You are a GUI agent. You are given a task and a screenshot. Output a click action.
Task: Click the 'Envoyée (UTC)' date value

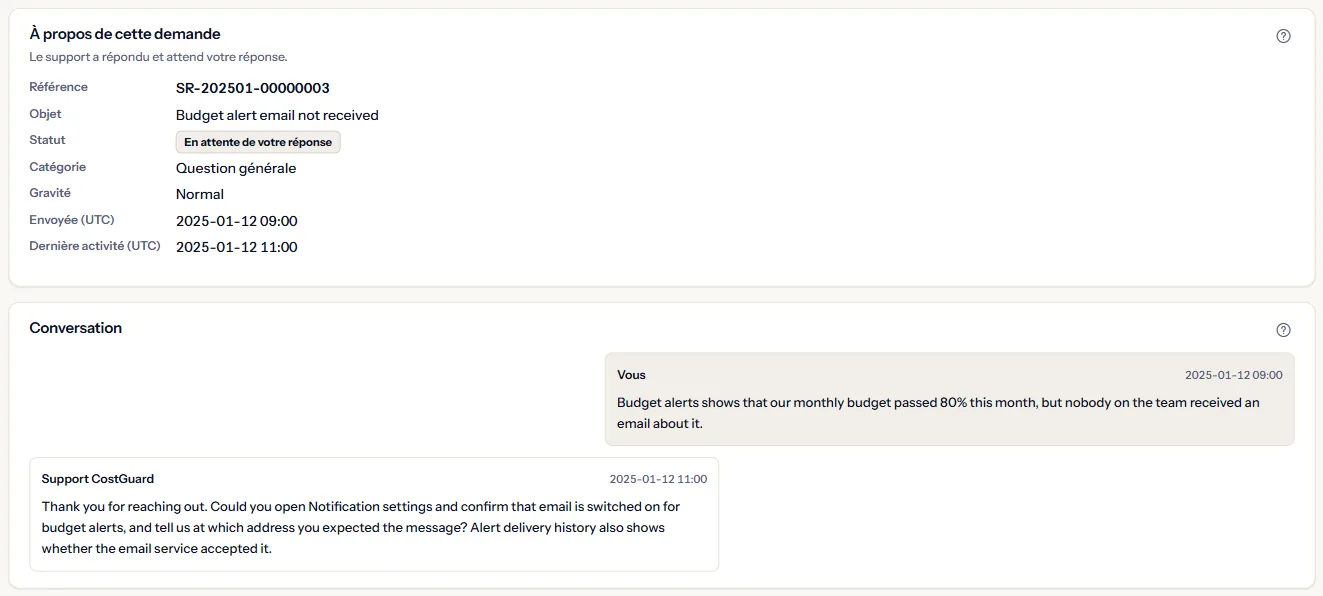[237, 221]
